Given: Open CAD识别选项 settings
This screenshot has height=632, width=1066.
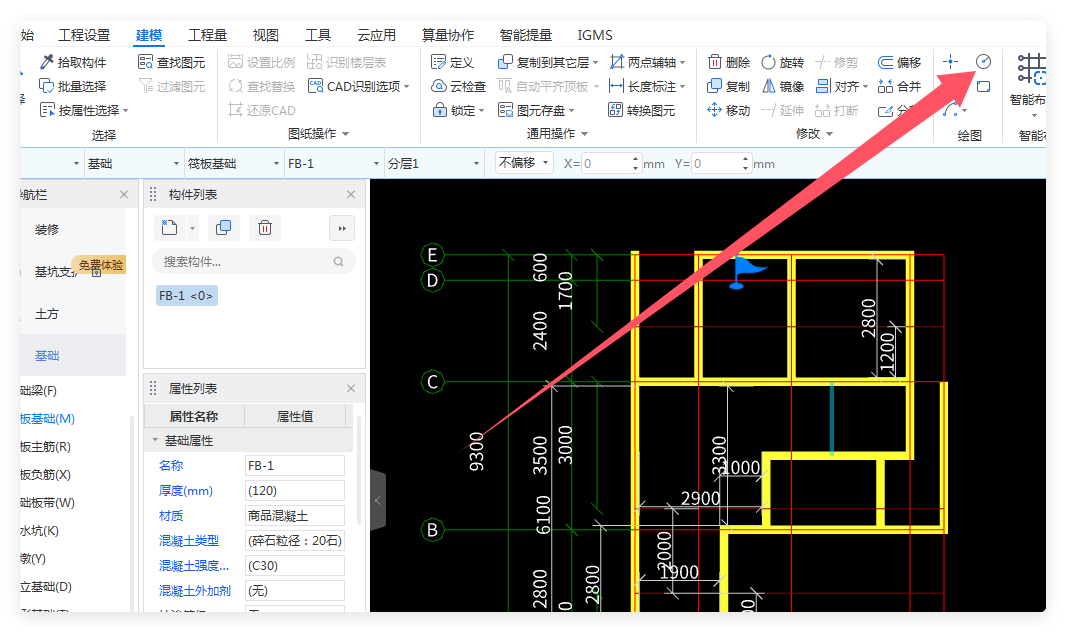Looking at the screenshot, I should (358, 86).
